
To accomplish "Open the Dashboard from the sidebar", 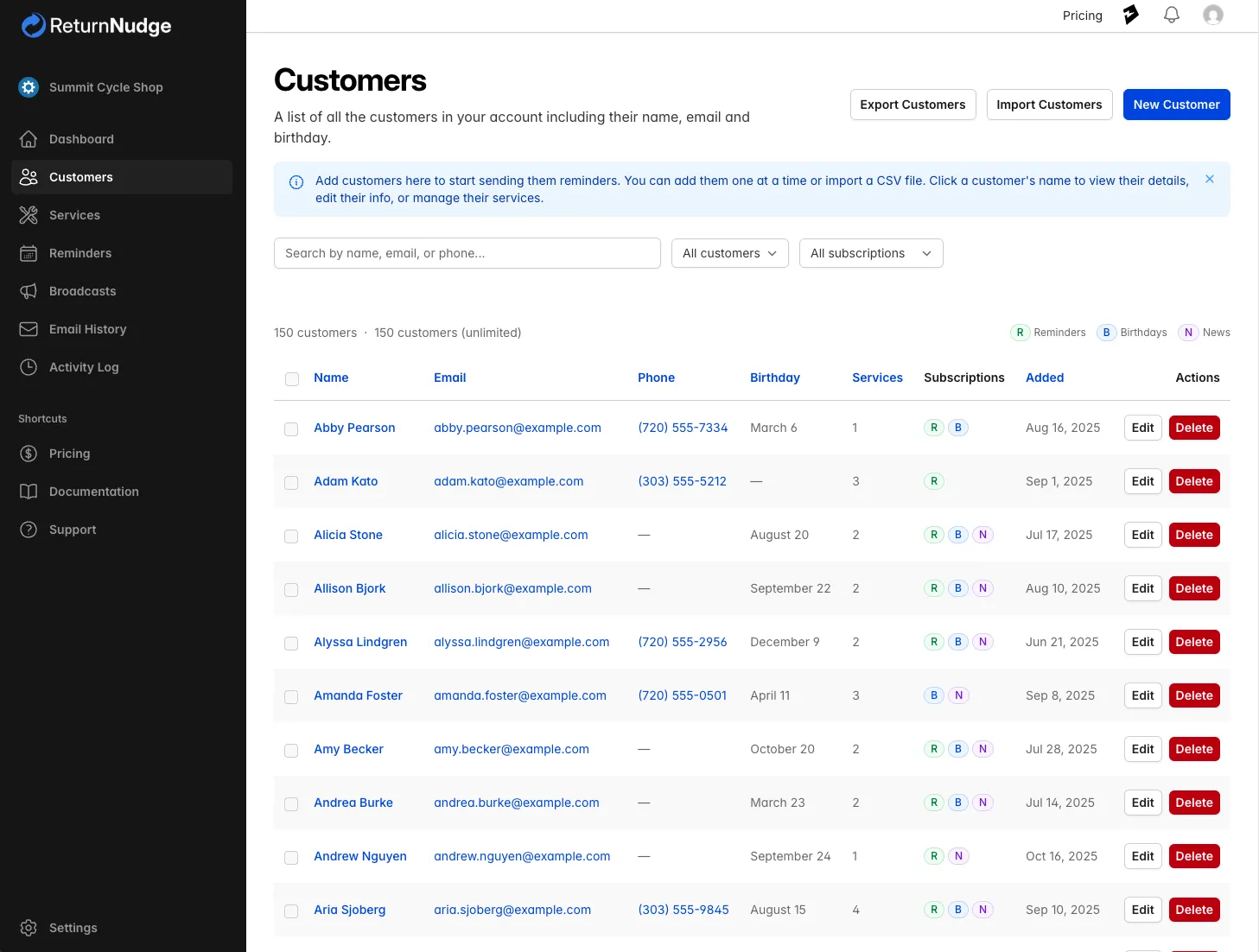I will pos(80,139).
